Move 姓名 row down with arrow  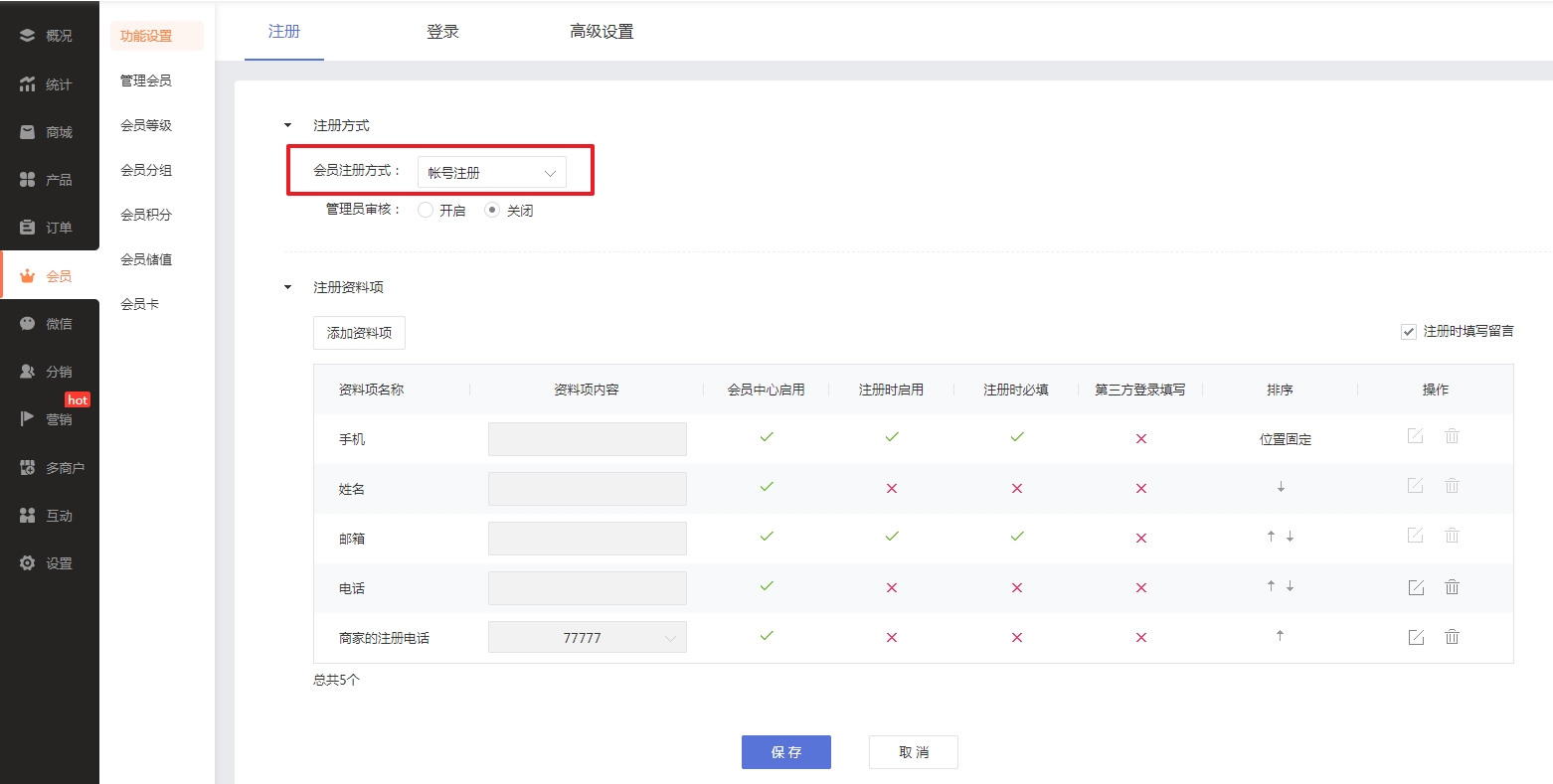(x=1281, y=487)
